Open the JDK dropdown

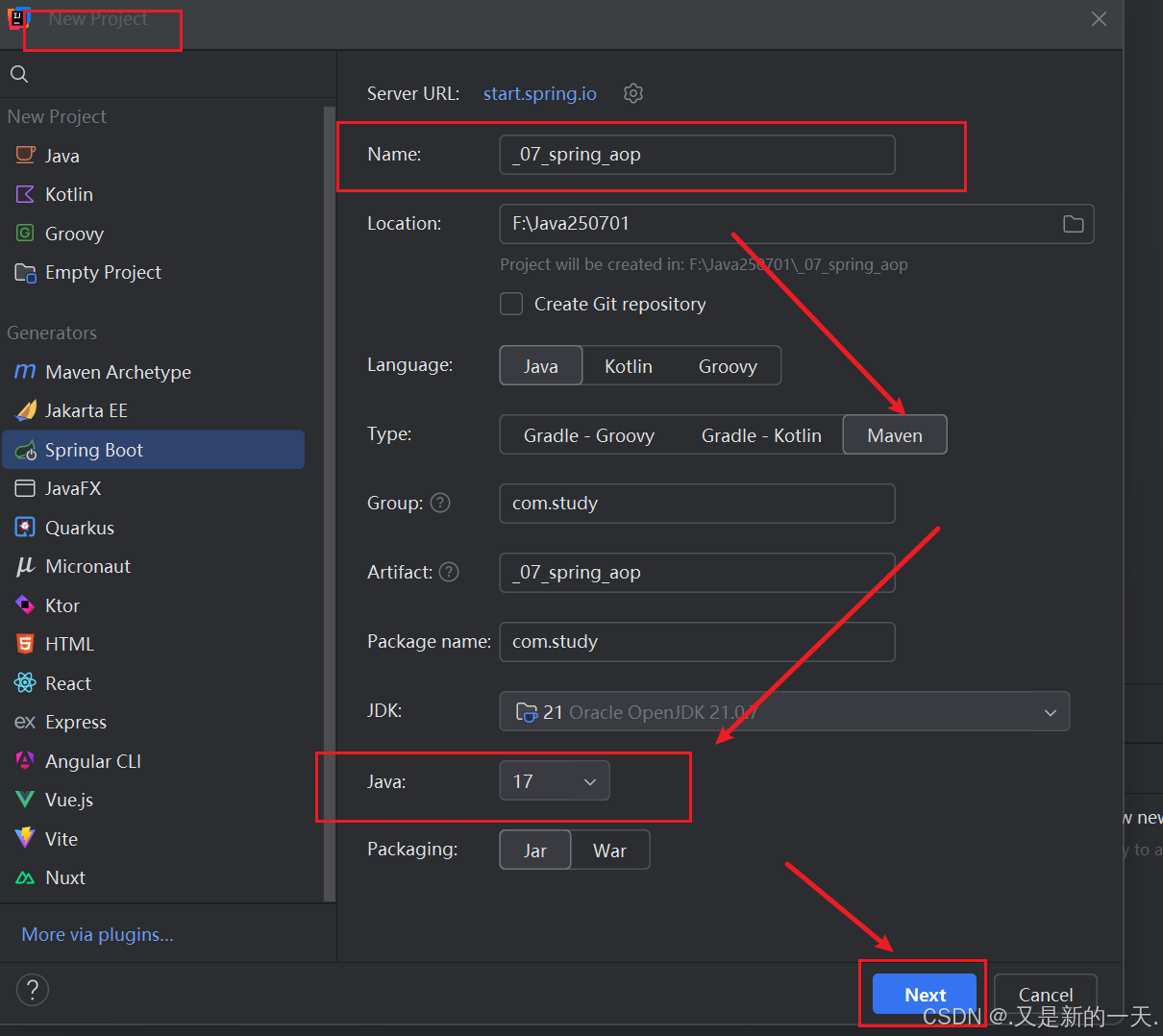[784, 712]
